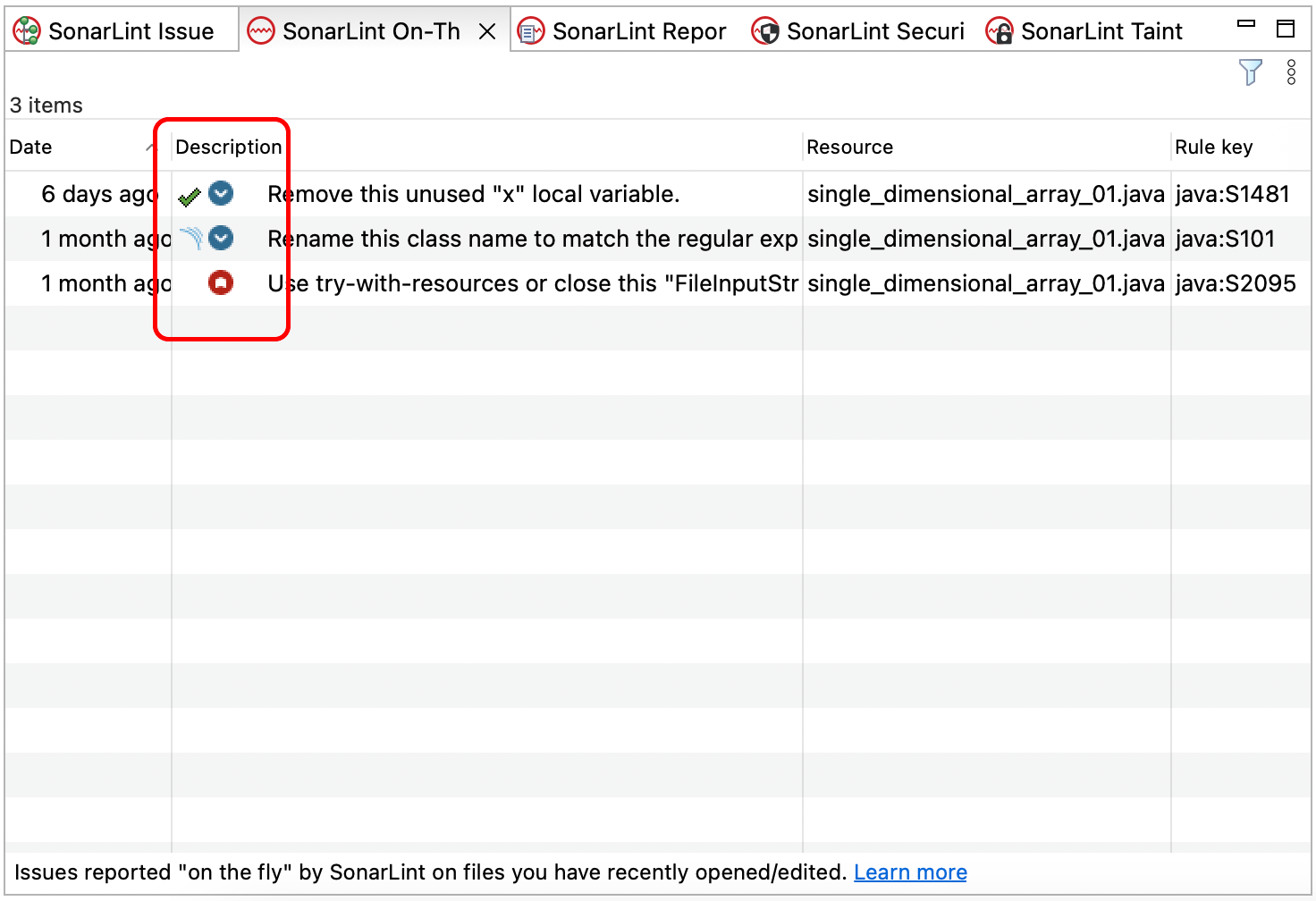The width and height of the screenshot is (1316, 901).
Task: Click the SonarLint Issue tab icon
Action: click(x=27, y=31)
